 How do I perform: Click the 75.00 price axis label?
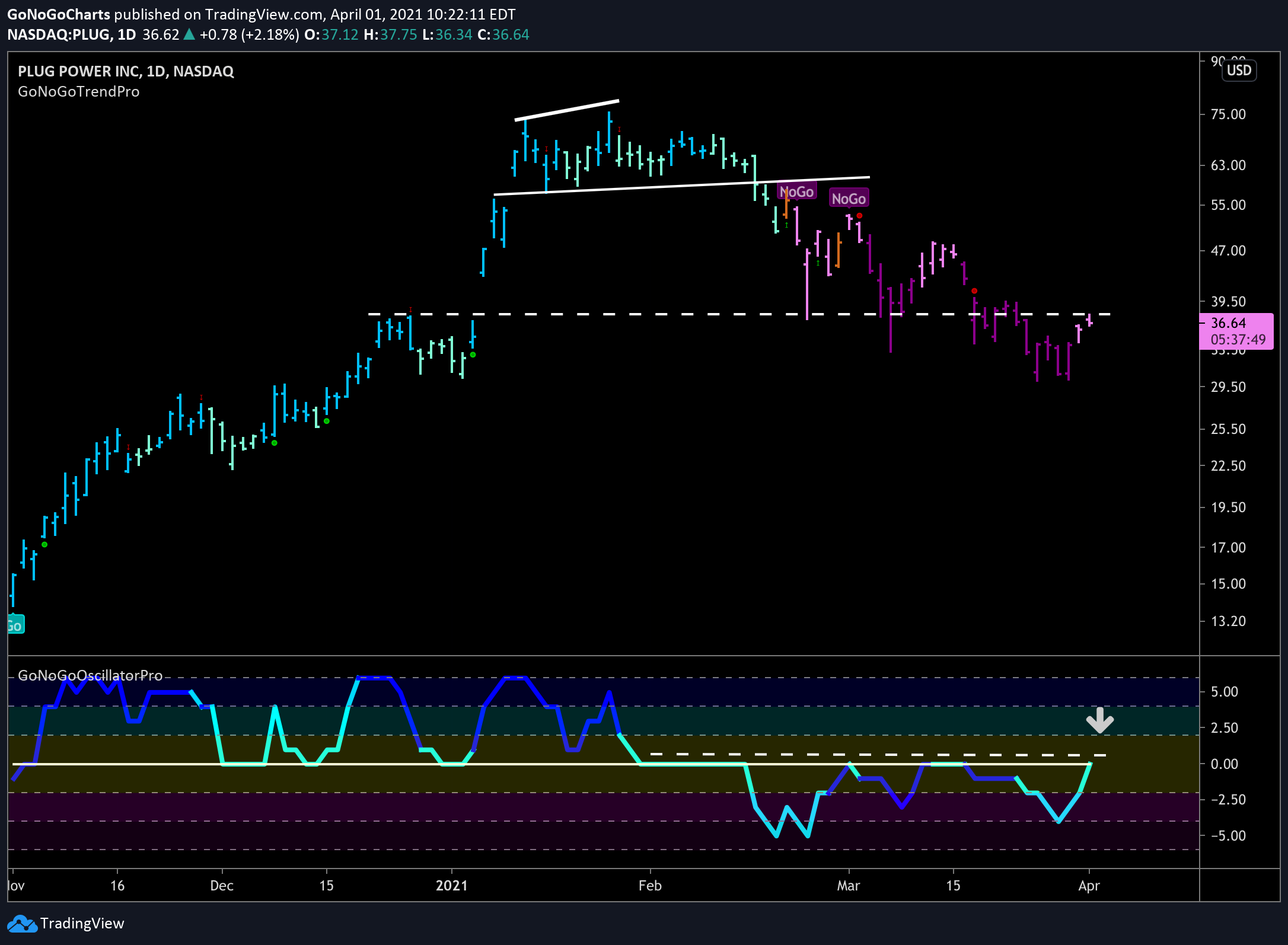(1228, 114)
